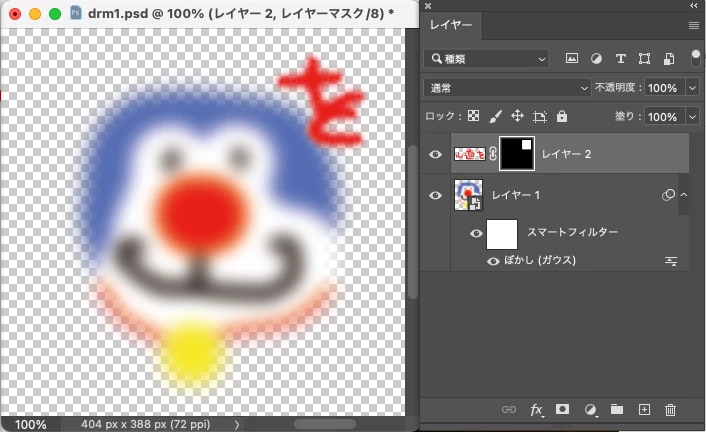
Task: Click the 塗り 100% value field
Action: pyautogui.click(x=665, y=117)
